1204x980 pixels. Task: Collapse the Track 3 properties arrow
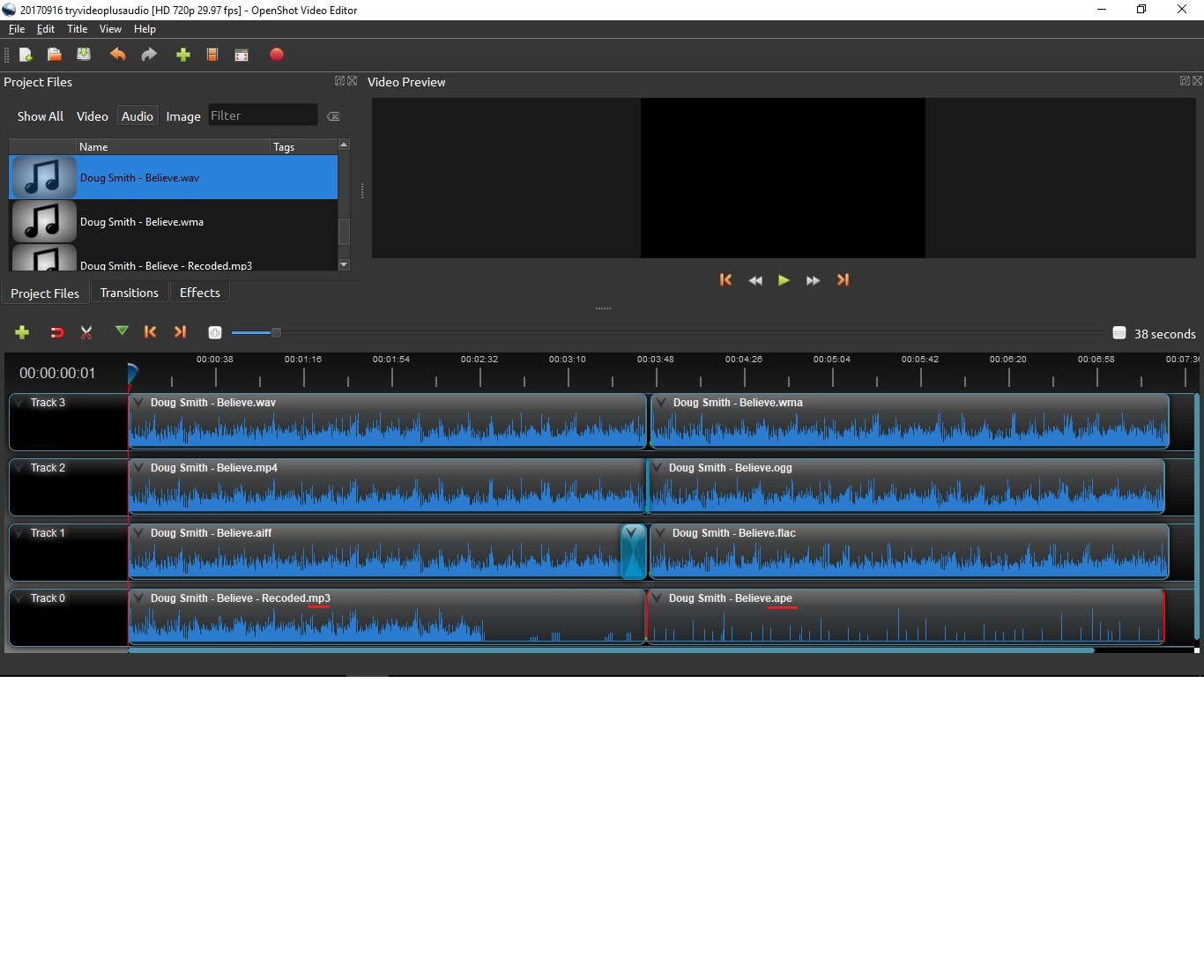19,402
